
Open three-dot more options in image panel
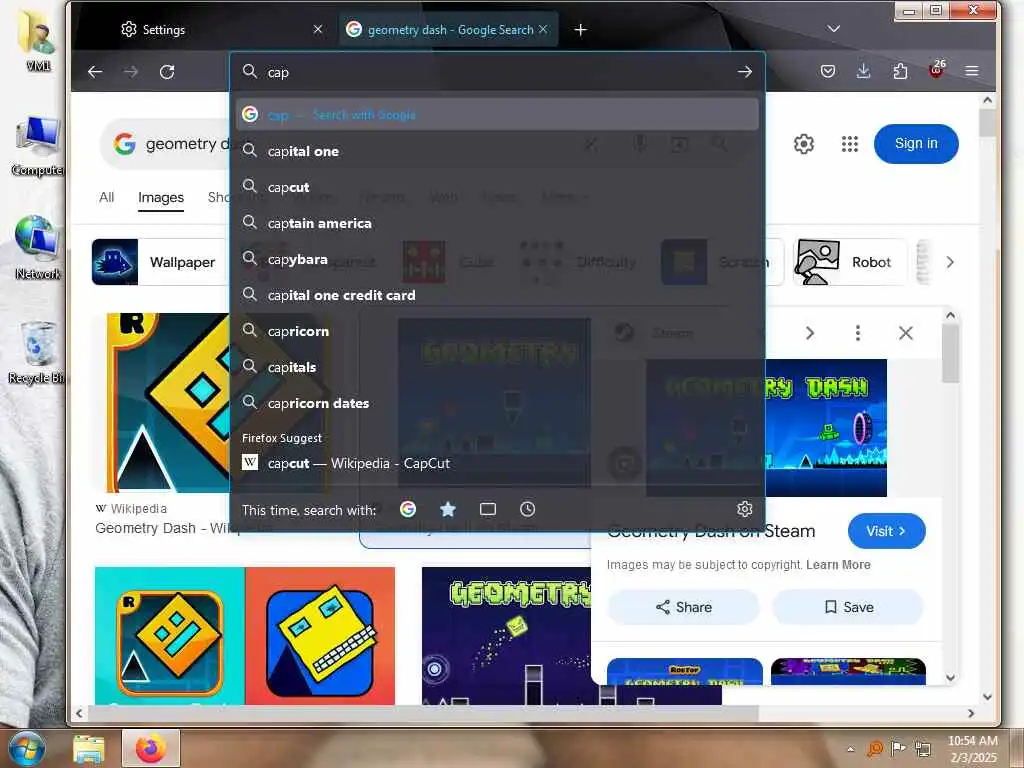pyautogui.click(x=857, y=333)
